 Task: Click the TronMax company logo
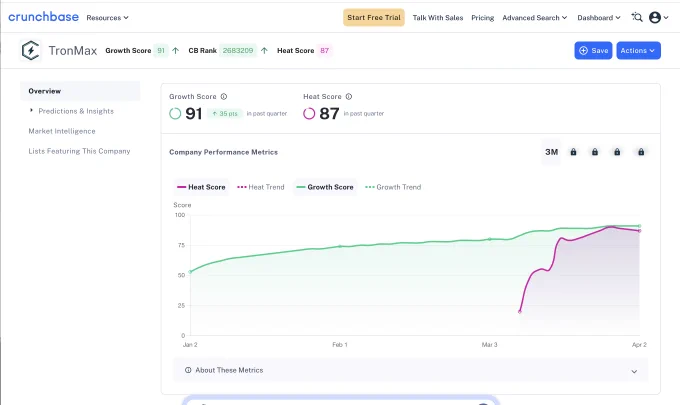(30, 50)
